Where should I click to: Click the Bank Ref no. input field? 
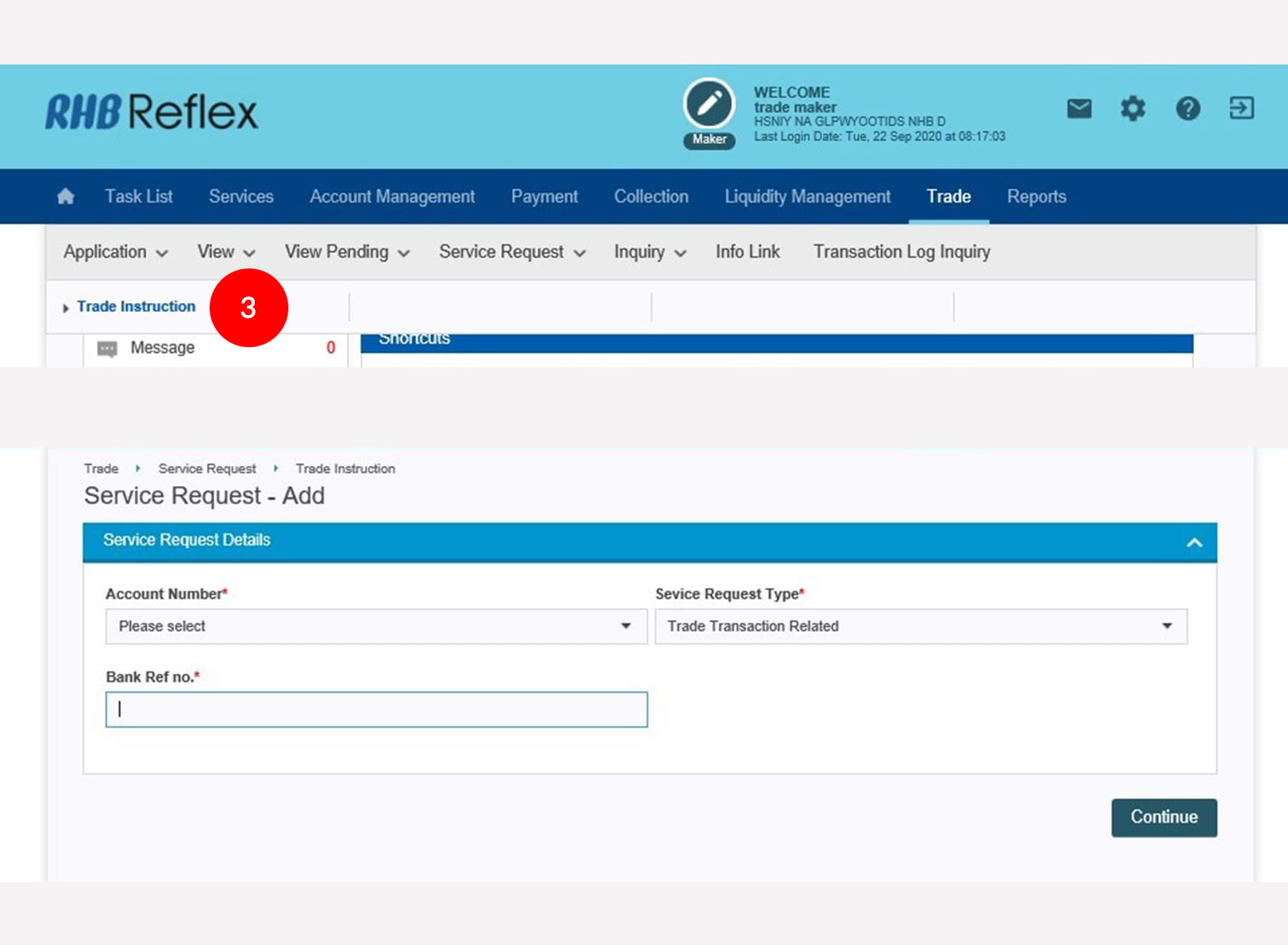coord(376,709)
